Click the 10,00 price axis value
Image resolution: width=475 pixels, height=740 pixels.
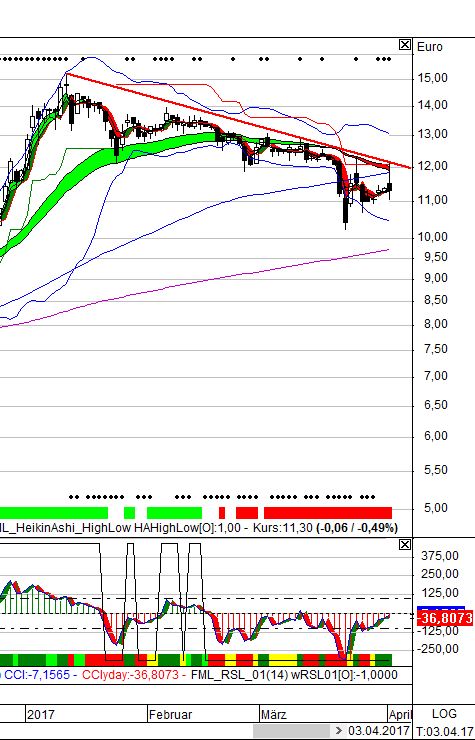pyautogui.click(x=433, y=237)
